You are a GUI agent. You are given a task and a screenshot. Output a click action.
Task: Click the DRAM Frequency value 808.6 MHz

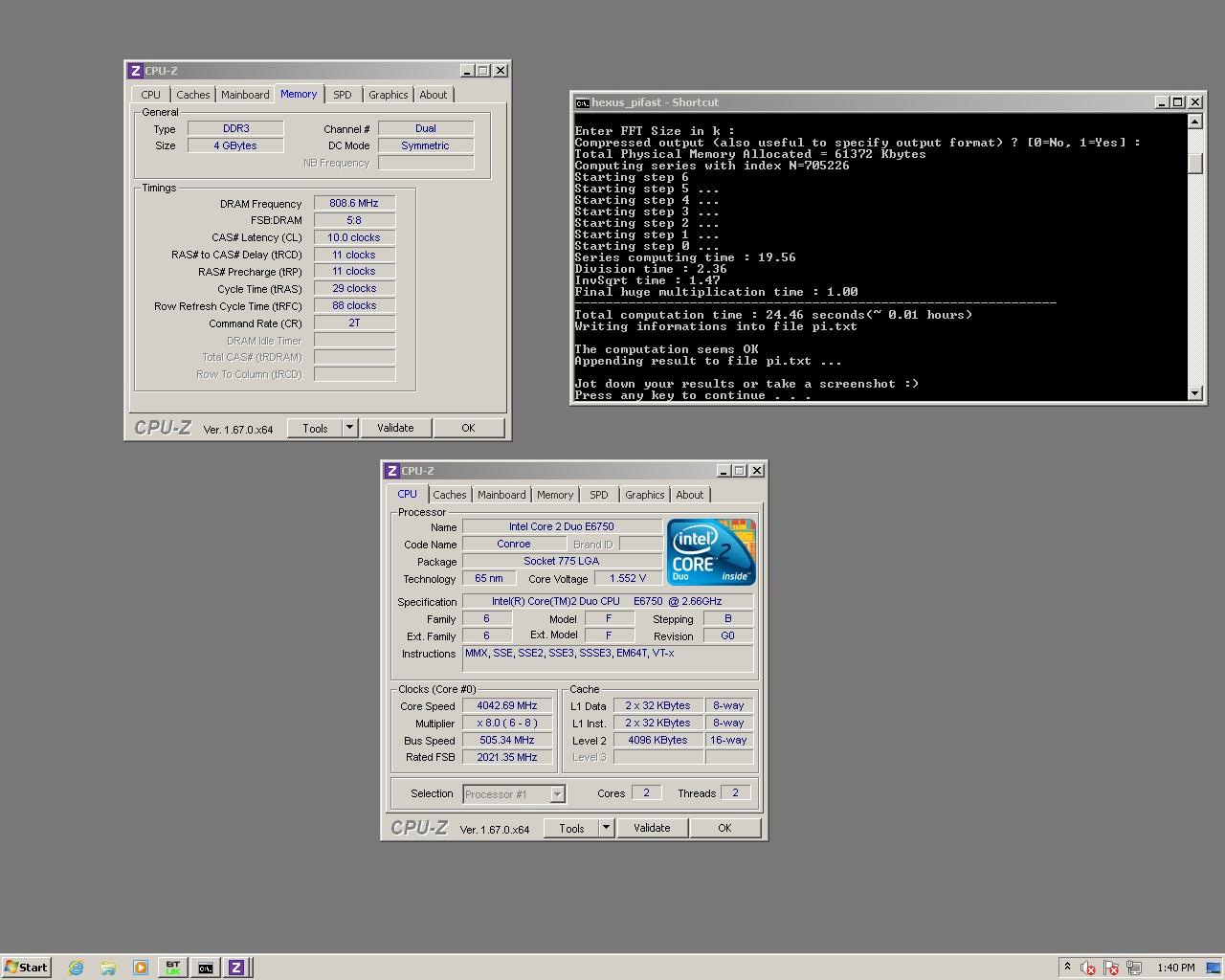tap(354, 203)
